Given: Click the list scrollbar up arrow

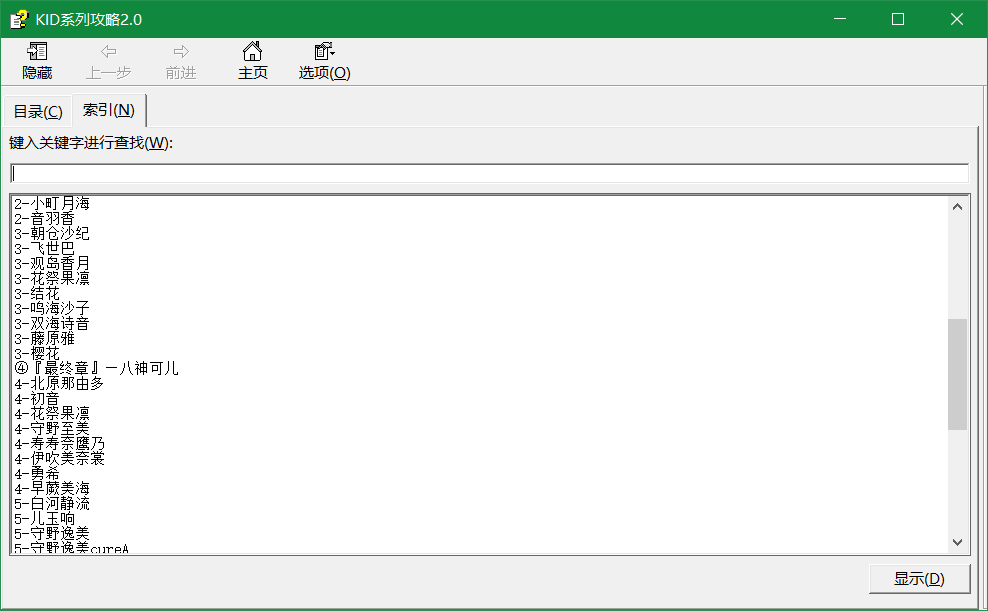Looking at the screenshot, I should [x=957, y=207].
